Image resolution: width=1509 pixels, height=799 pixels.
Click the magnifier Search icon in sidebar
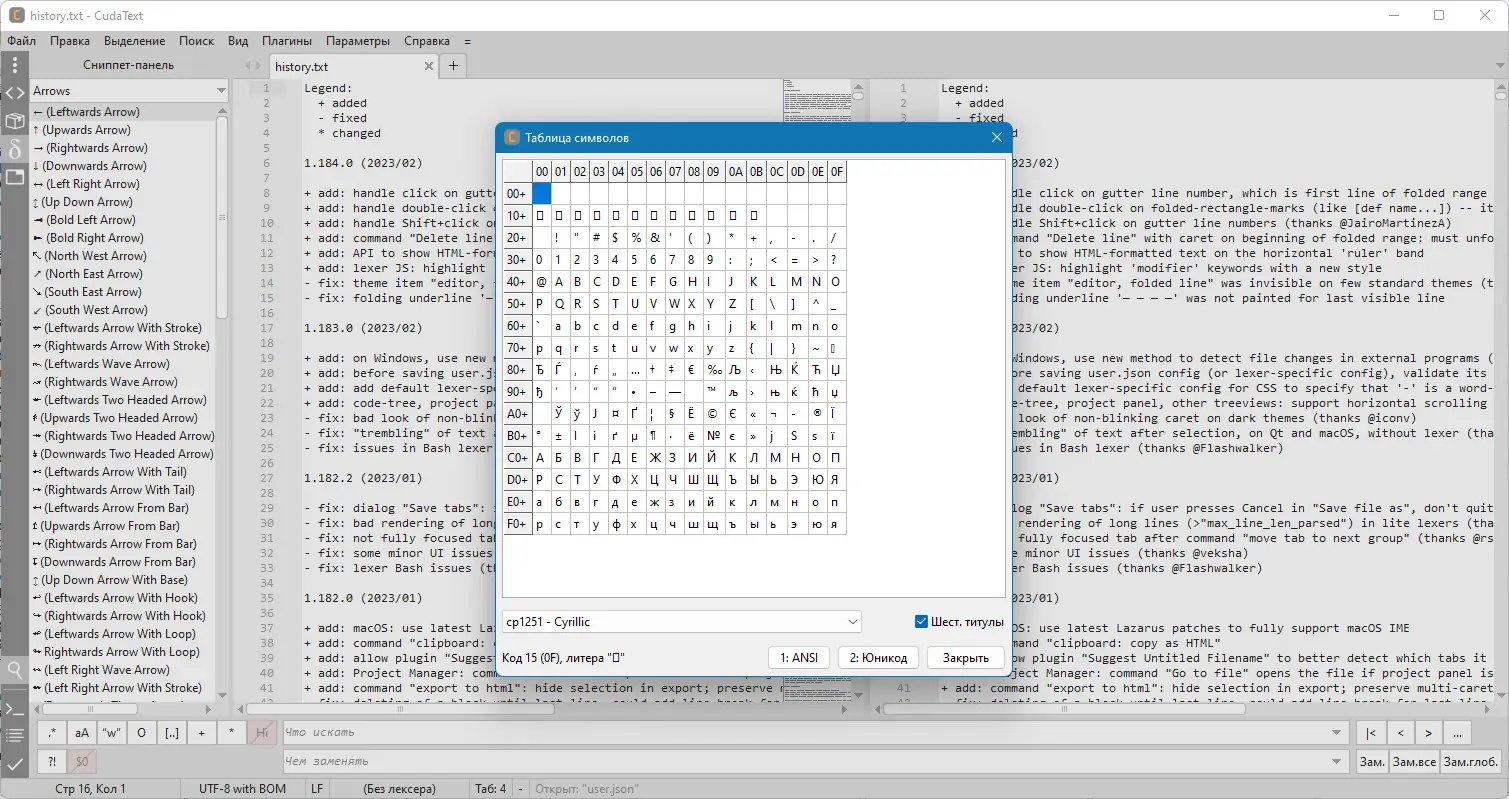(14, 669)
